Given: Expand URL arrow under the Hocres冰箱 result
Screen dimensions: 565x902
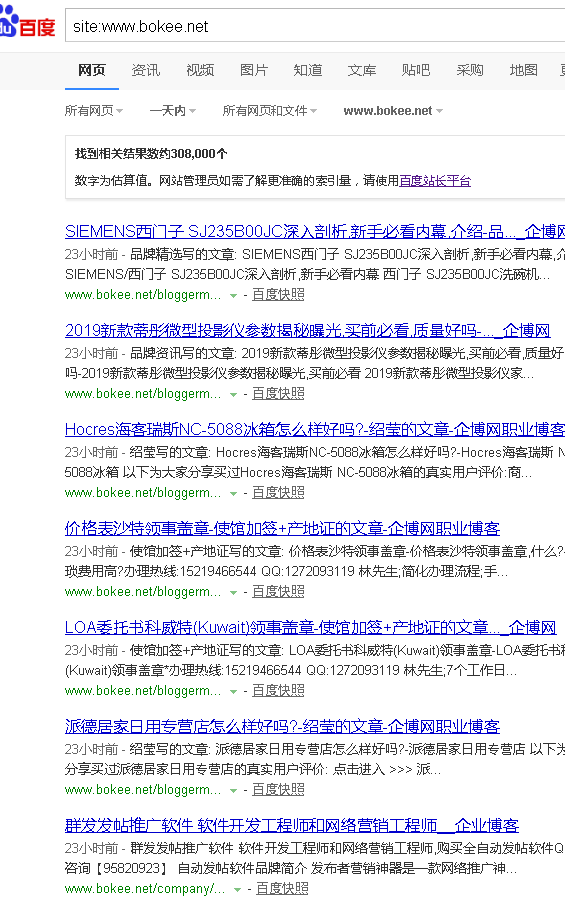Looking at the screenshot, I should click(233, 494).
